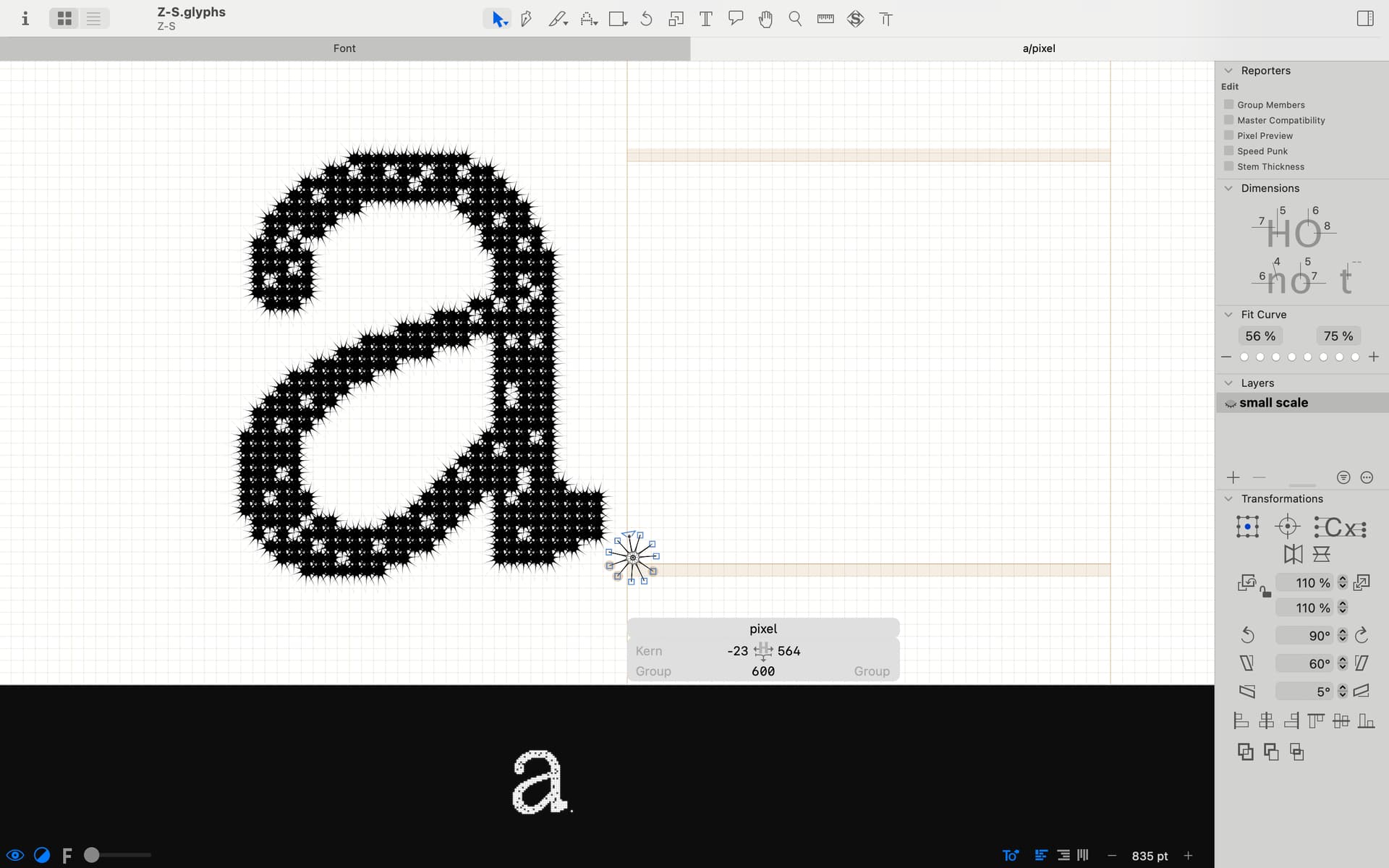Click the preview size slider handle

coord(92,855)
